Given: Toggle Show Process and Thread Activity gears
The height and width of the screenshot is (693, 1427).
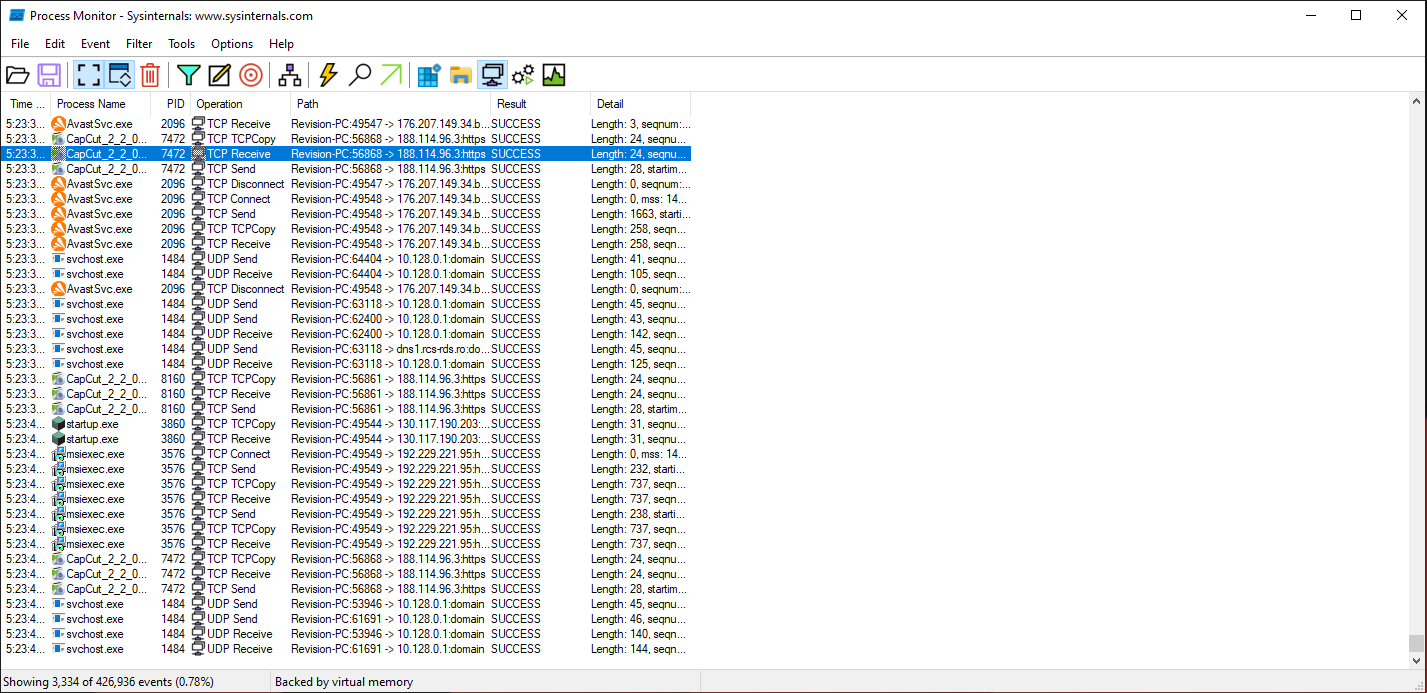Looking at the screenshot, I should point(523,75).
